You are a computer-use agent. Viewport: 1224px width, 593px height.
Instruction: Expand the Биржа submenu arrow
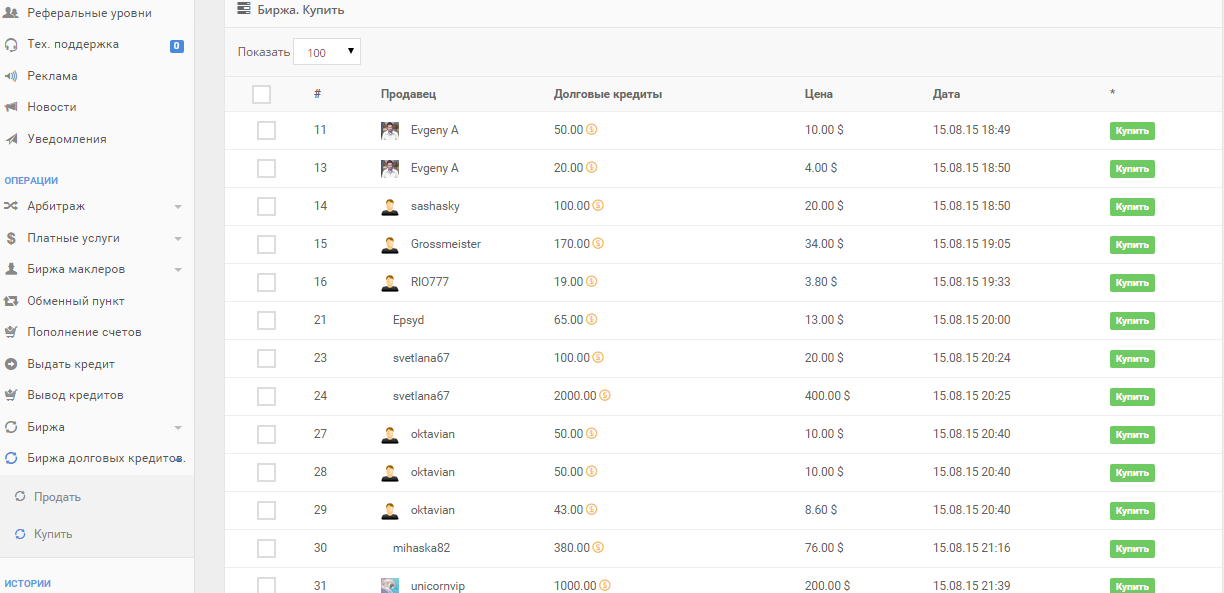[178, 428]
